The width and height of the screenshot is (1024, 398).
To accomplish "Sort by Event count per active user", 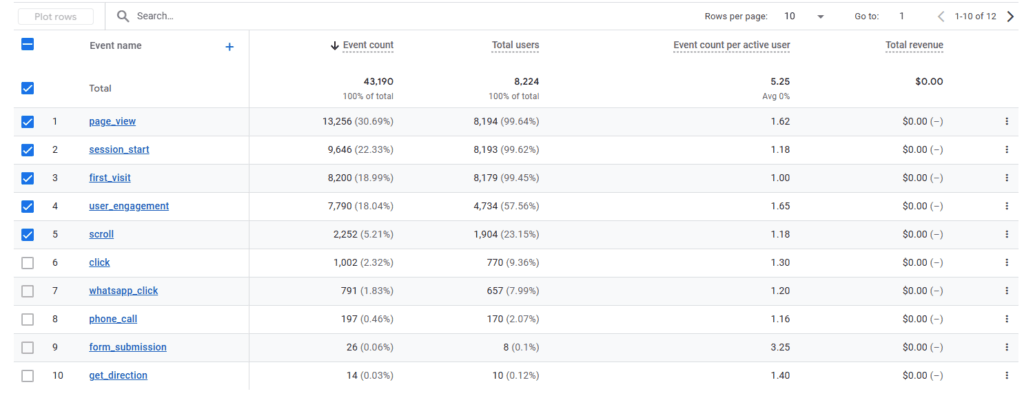I will (x=731, y=45).
